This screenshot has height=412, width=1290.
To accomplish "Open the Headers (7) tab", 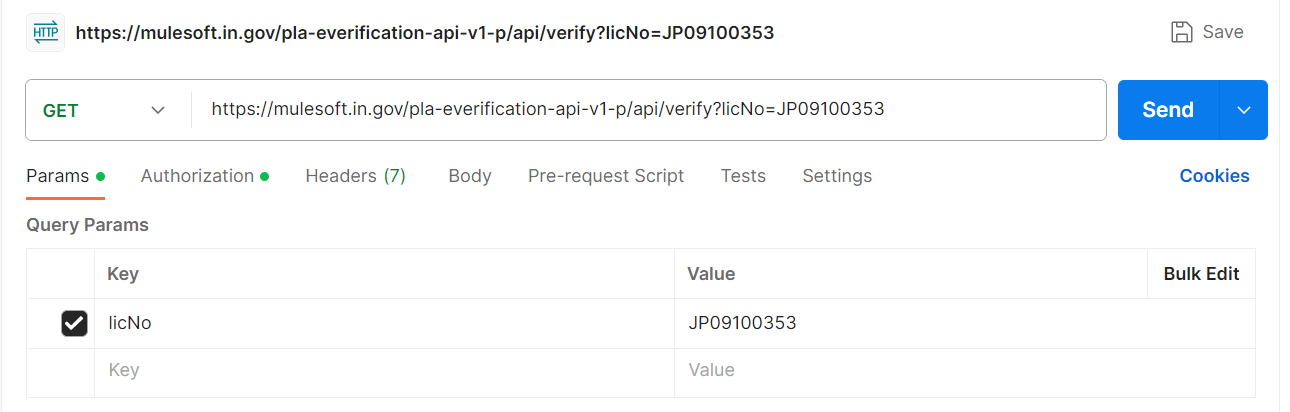I will 355,176.
